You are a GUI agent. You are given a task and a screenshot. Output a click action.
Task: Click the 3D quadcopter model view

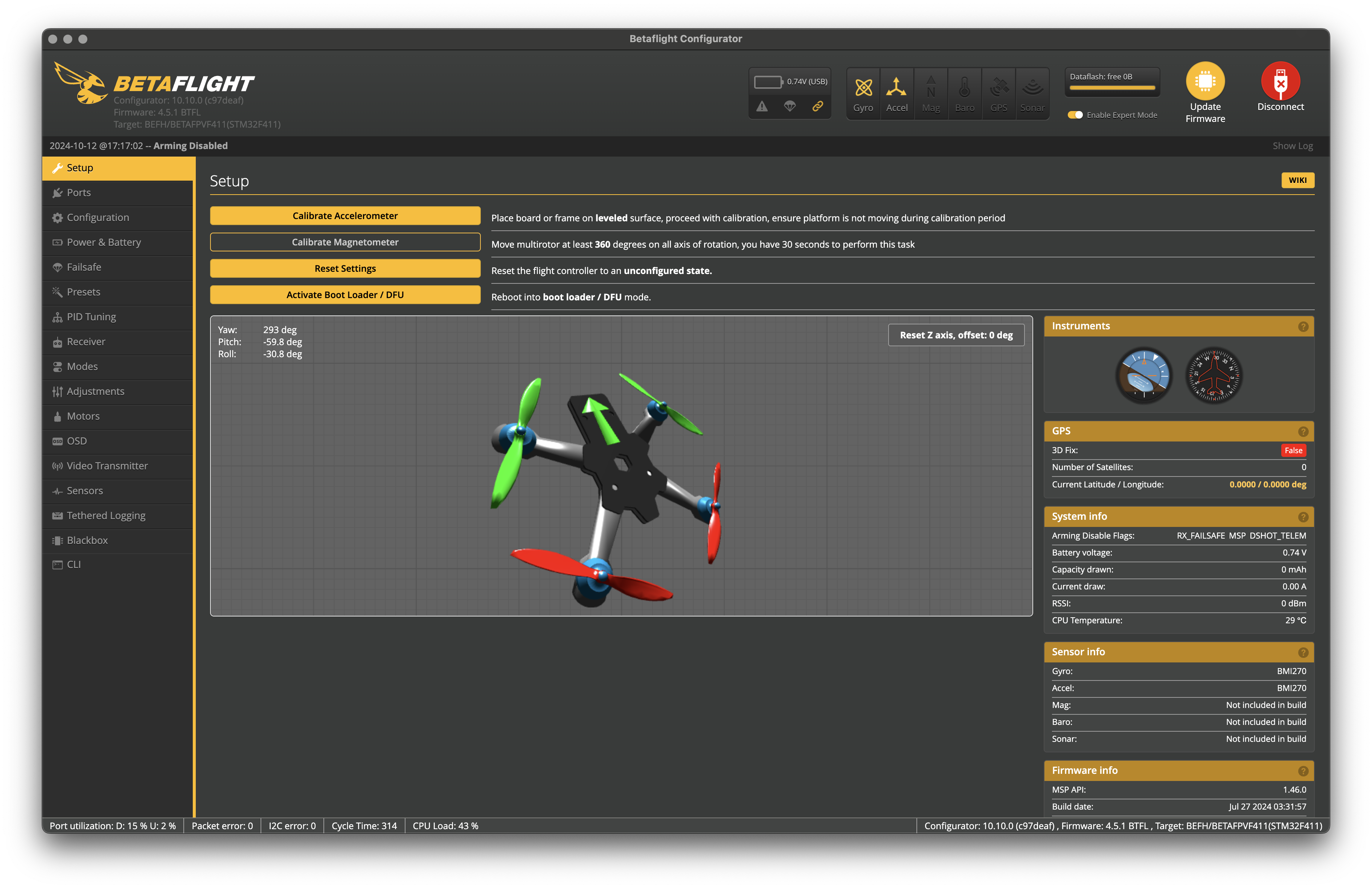point(621,466)
